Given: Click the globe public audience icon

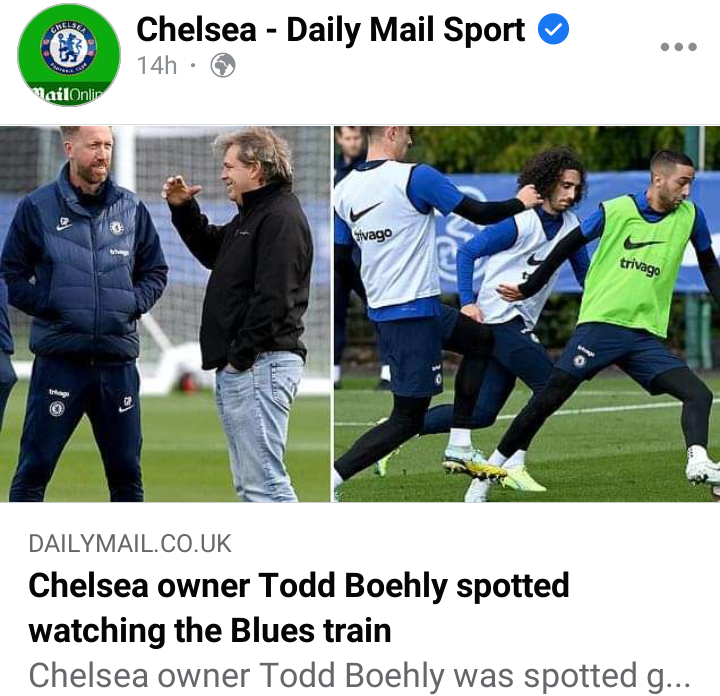Looking at the screenshot, I should coord(223,66).
